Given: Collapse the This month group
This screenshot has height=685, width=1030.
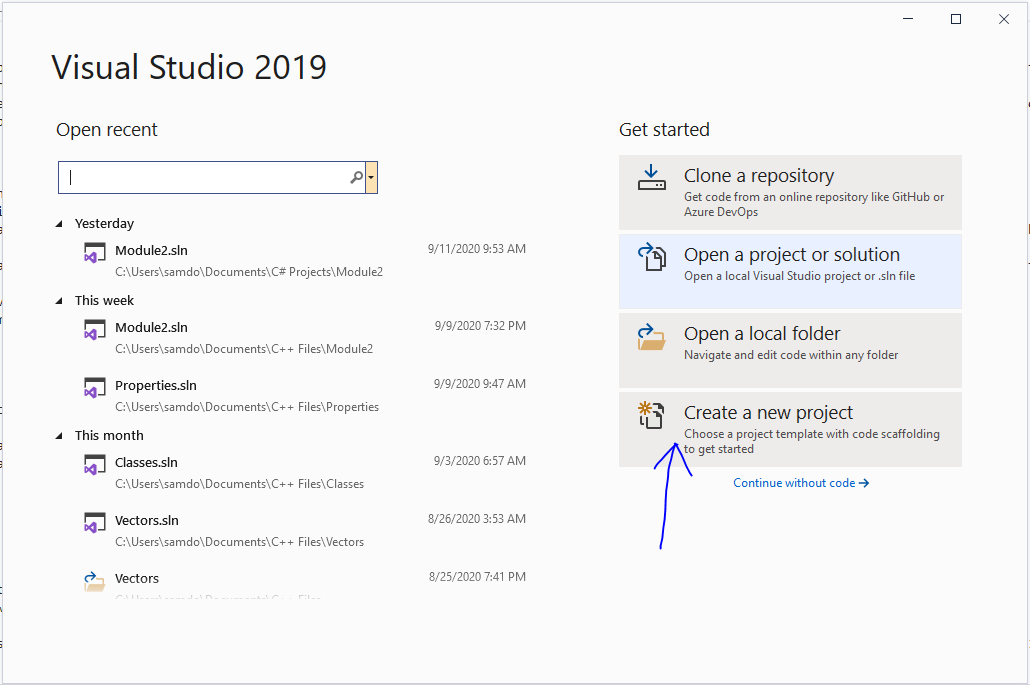Looking at the screenshot, I should point(60,436).
